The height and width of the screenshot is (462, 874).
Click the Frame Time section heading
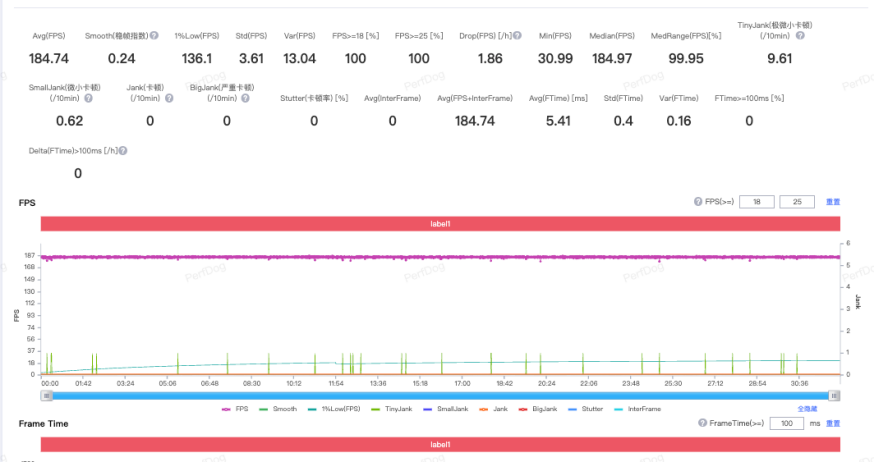43,424
